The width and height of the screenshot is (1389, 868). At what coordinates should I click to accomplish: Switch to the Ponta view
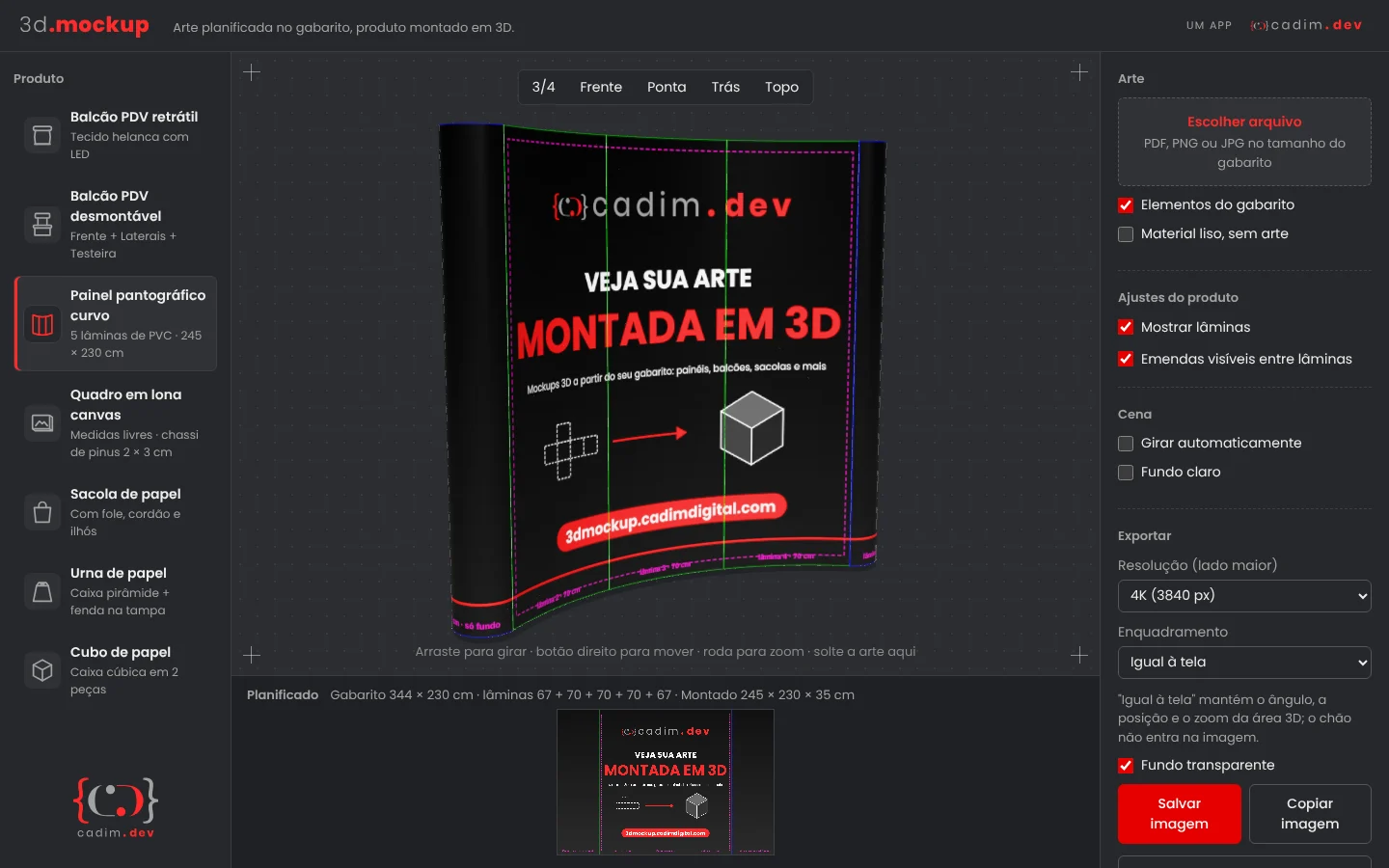click(x=667, y=87)
